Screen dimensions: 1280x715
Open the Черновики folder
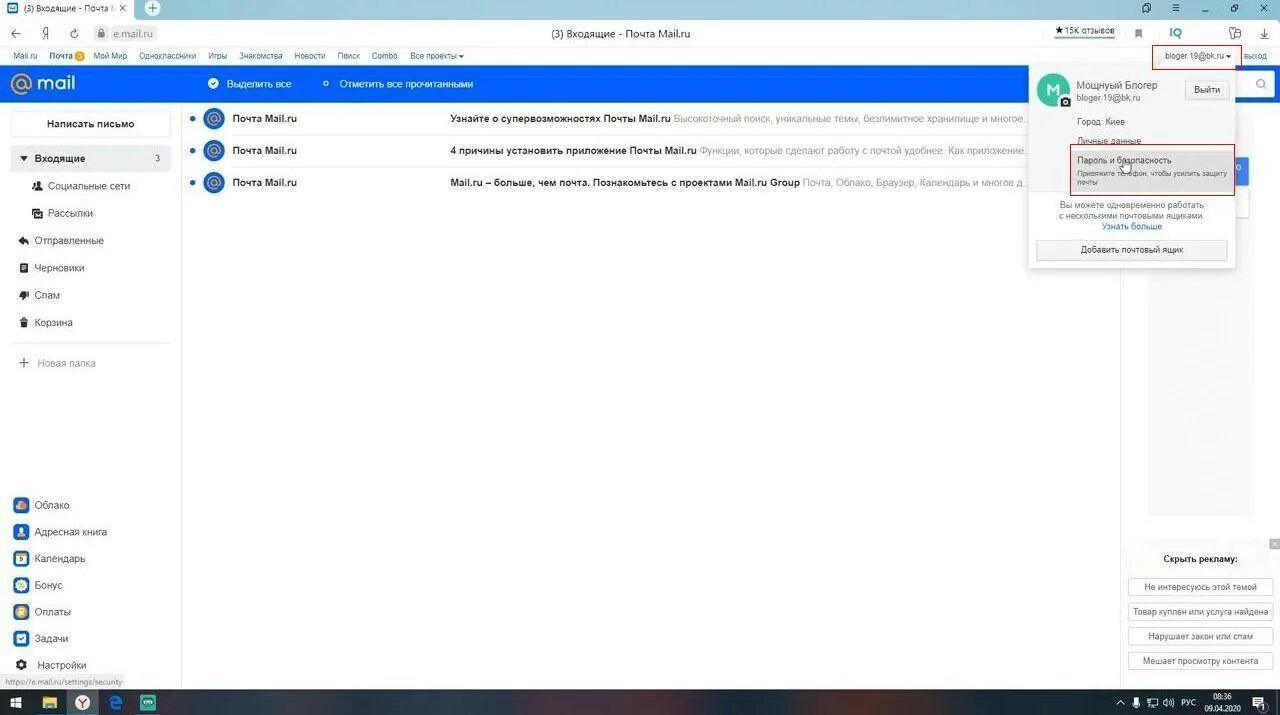pyautogui.click(x=52, y=268)
